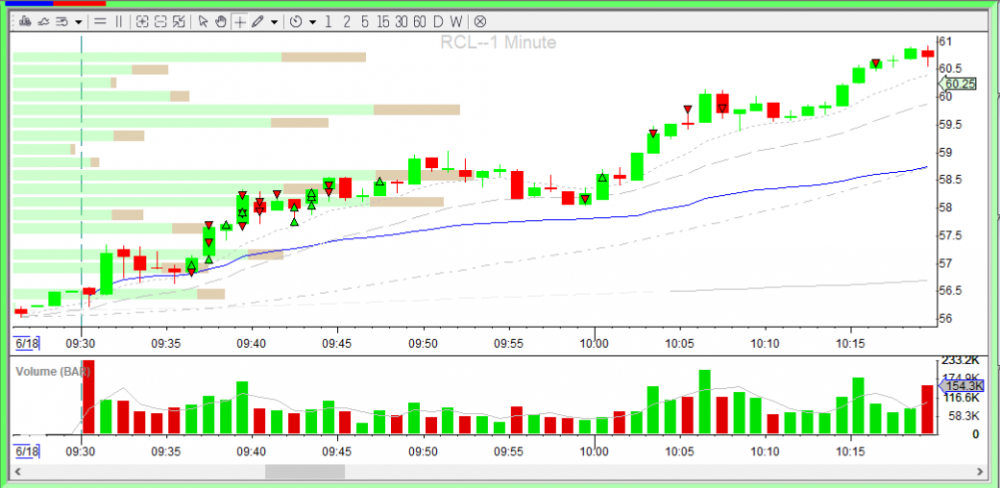Click the fit-to-window zoom icon
Screen dimensions: 1000x488
[178, 21]
